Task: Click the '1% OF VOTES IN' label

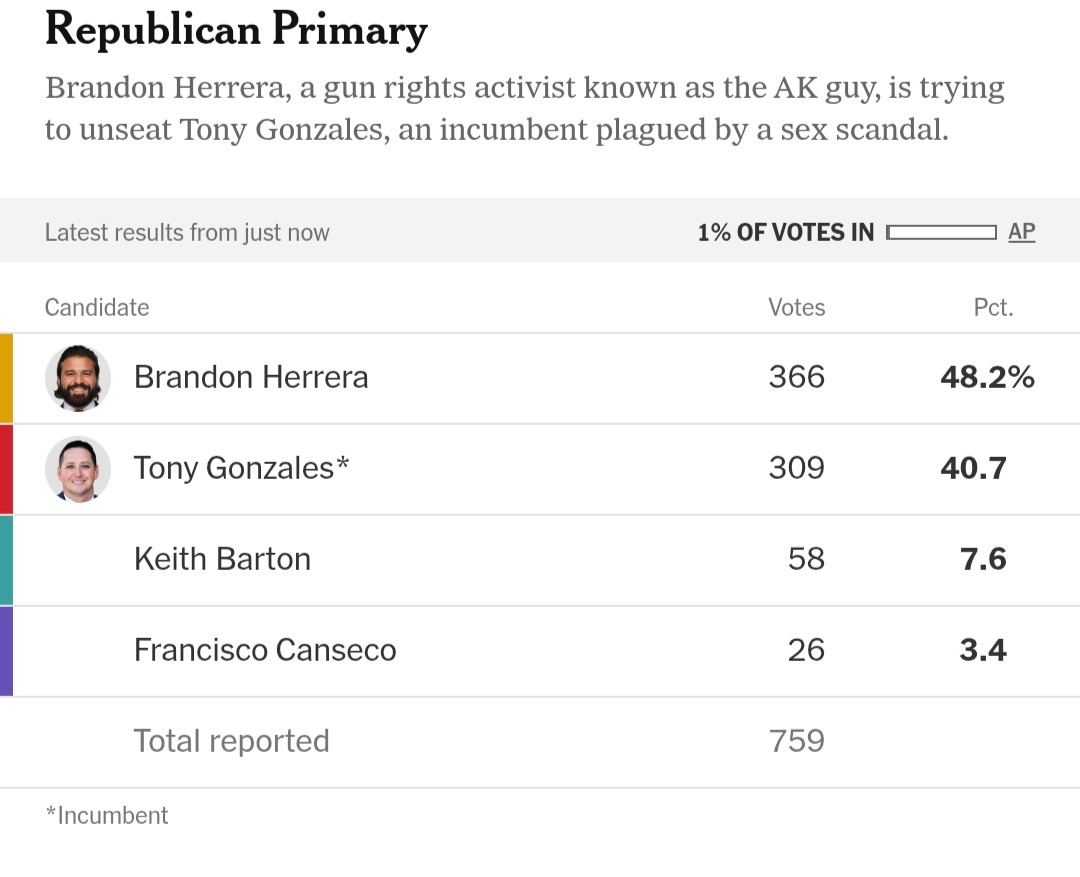Action: click(x=785, y=233)
